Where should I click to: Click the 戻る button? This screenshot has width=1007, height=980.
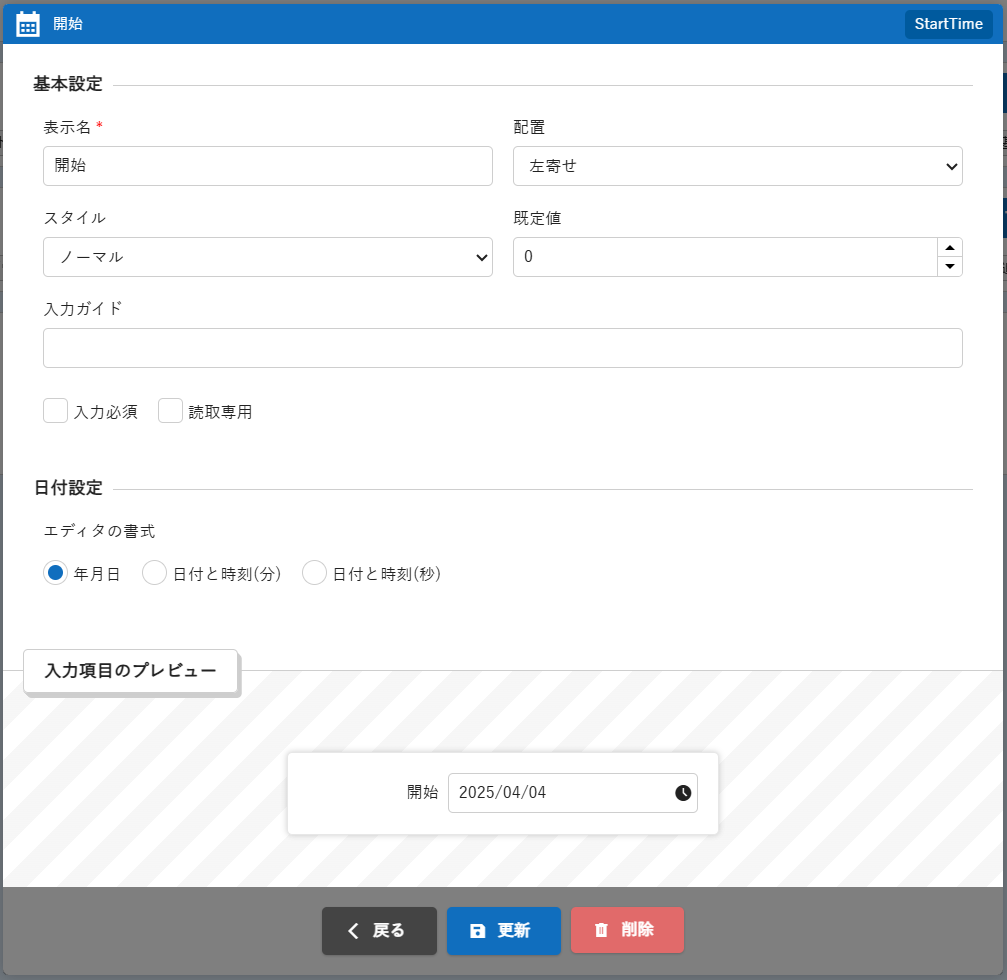pos(379,931)
